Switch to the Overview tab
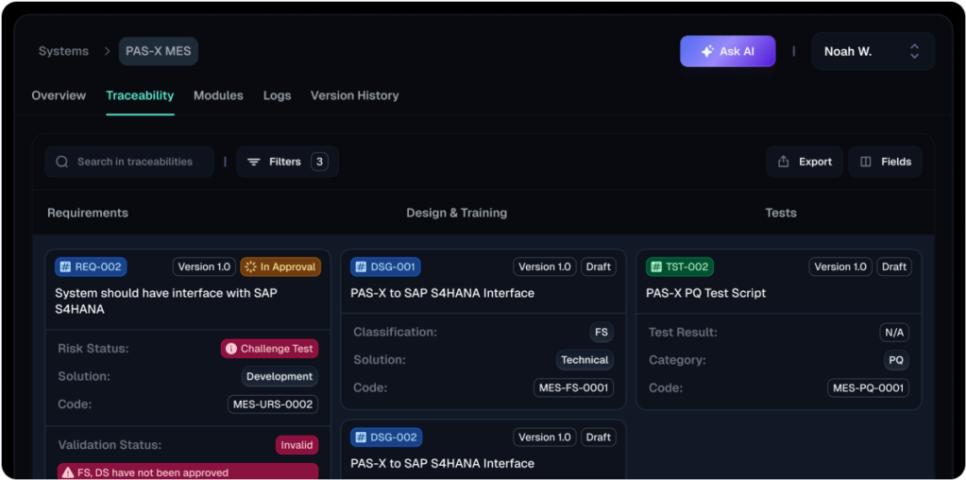The height and width of the screenshot is (480, 966). (x=59, y=96)
